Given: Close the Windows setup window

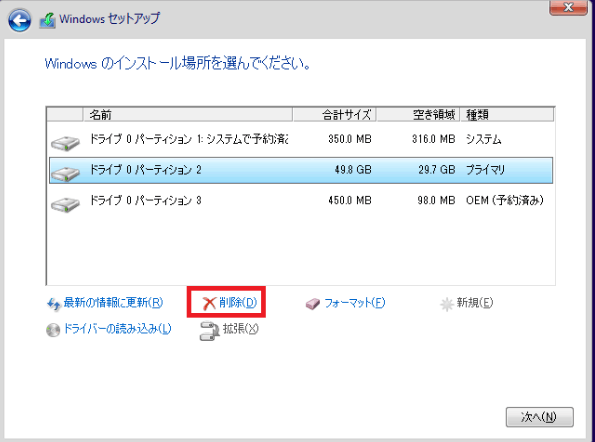Looking at the screenshot, I should coord(568,7).
